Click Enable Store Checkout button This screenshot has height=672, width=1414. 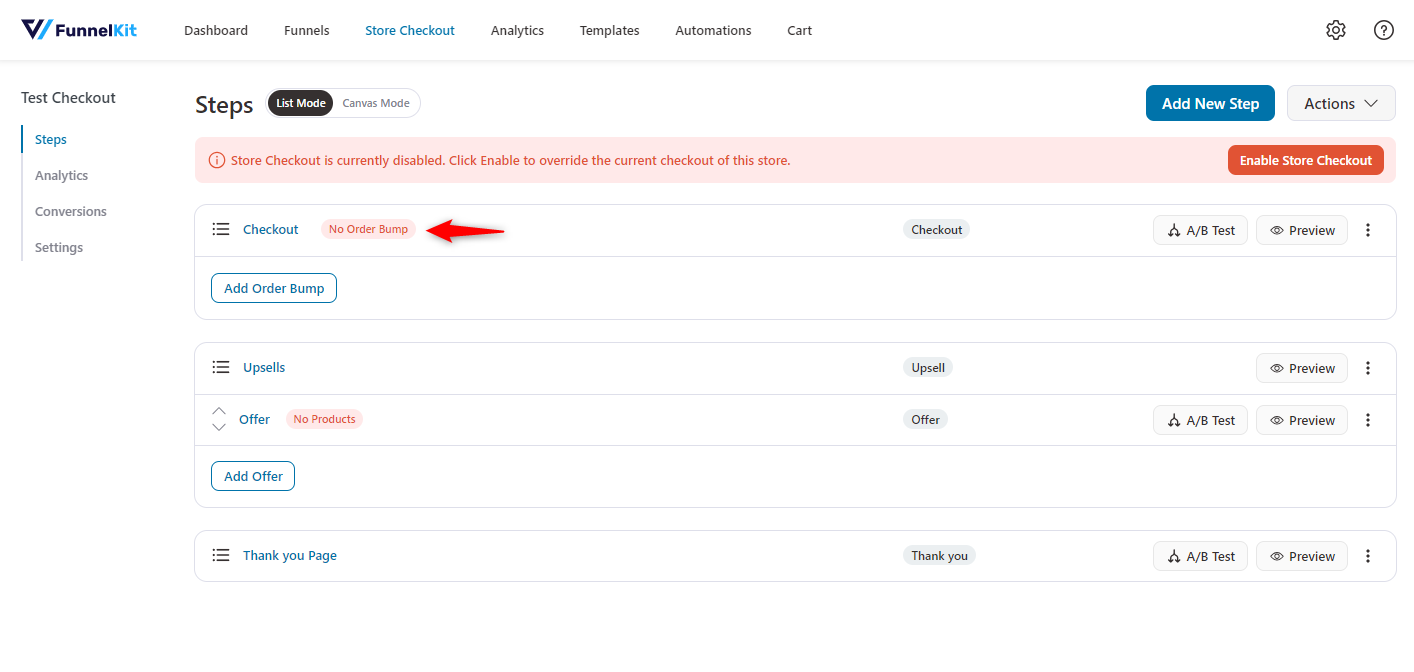point(1306,160)
